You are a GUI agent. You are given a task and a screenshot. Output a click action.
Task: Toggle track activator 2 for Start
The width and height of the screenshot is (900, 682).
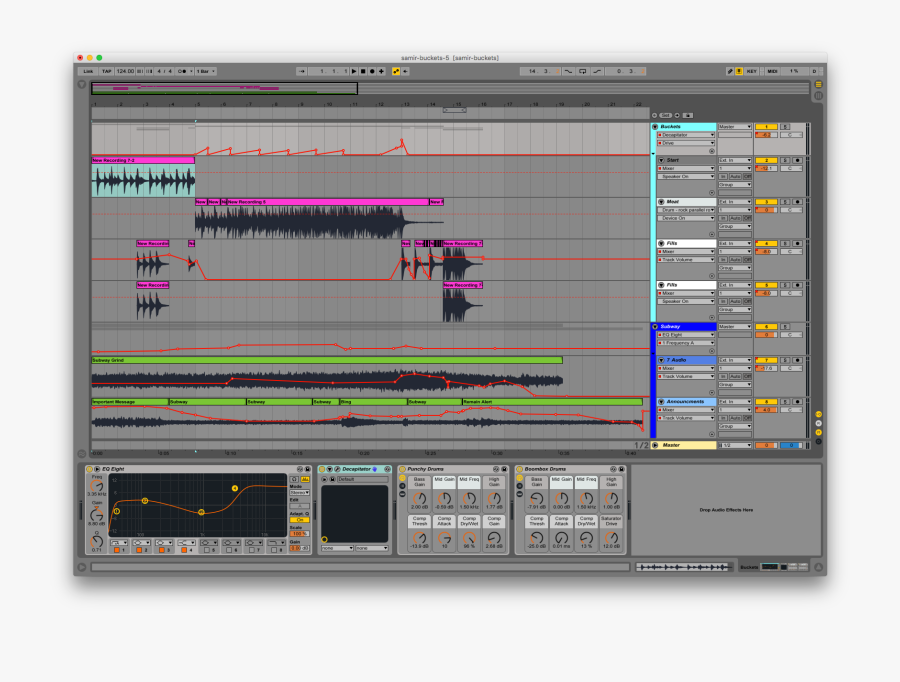pyautogui.click(x=766, y=160)
